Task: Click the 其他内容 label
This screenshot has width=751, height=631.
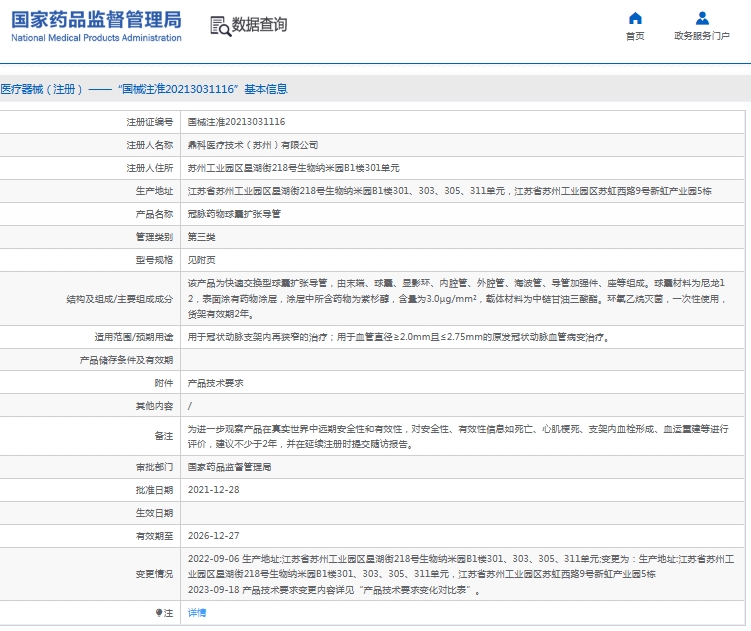Action: click(x=154, y=406)
